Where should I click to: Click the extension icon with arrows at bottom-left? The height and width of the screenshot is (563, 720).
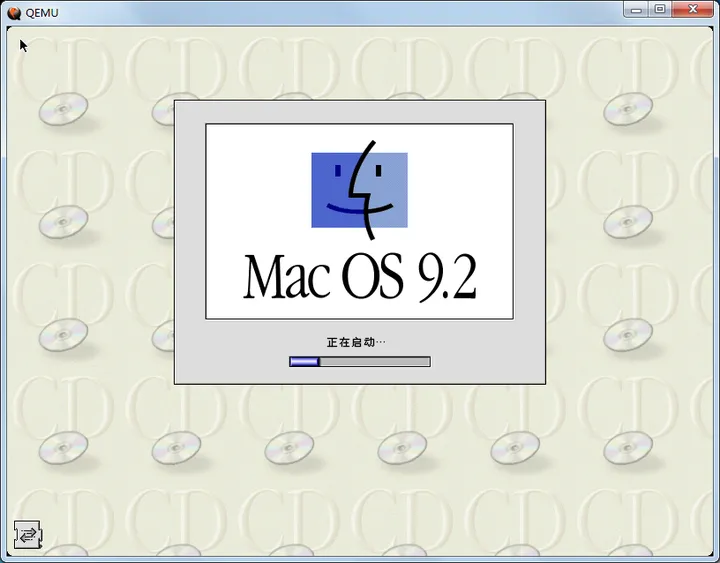28,534
